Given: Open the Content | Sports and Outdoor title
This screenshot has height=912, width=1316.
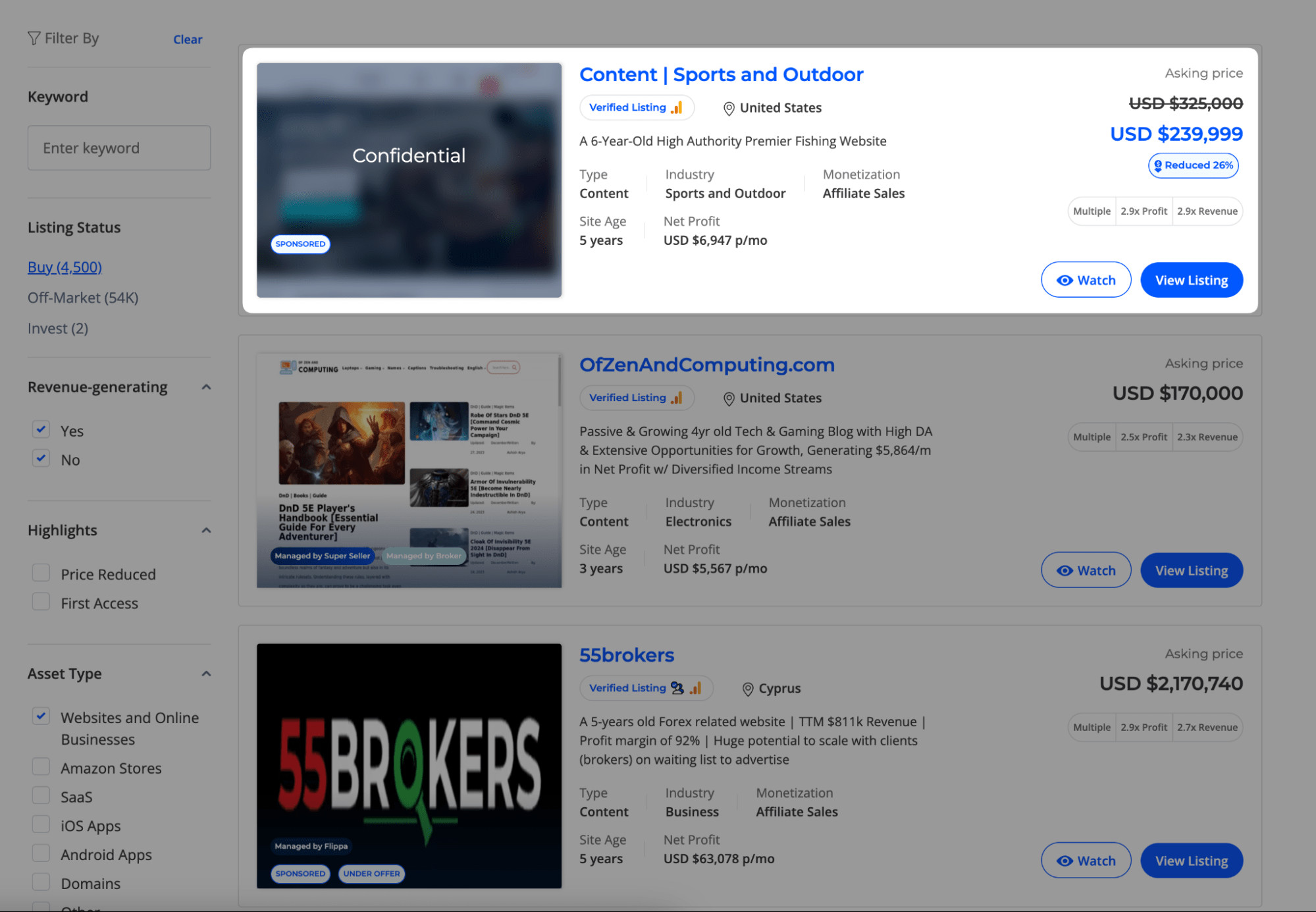Looking at the screenshot, I should coord(721,74).
